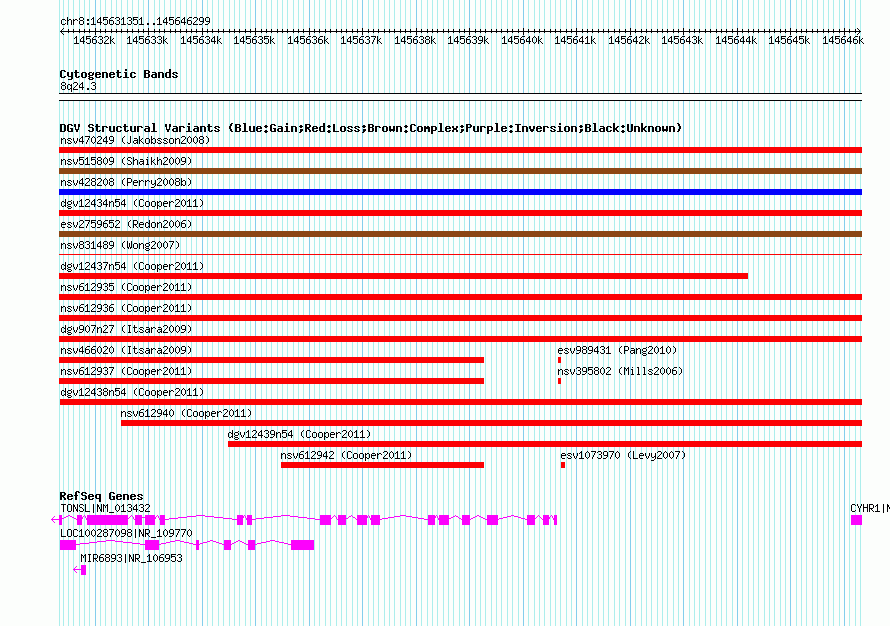Click the 145646k ruler tick label

pos(842,40)
